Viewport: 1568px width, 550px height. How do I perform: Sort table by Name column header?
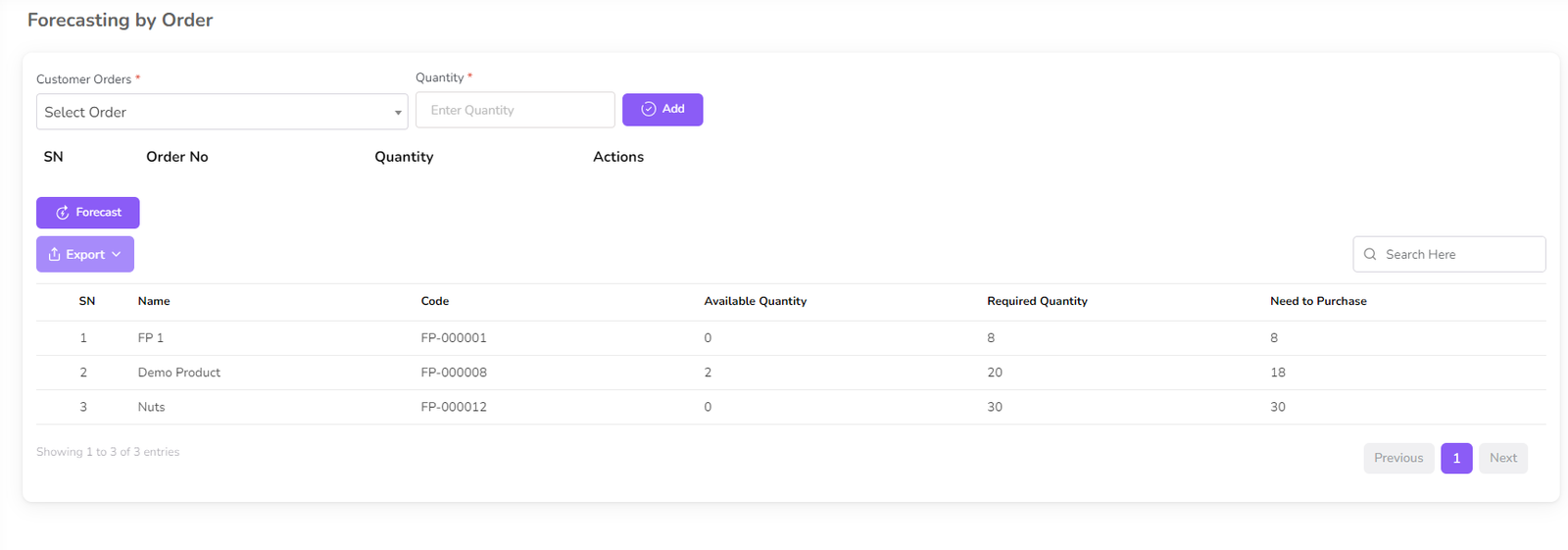tap(154, 302)
